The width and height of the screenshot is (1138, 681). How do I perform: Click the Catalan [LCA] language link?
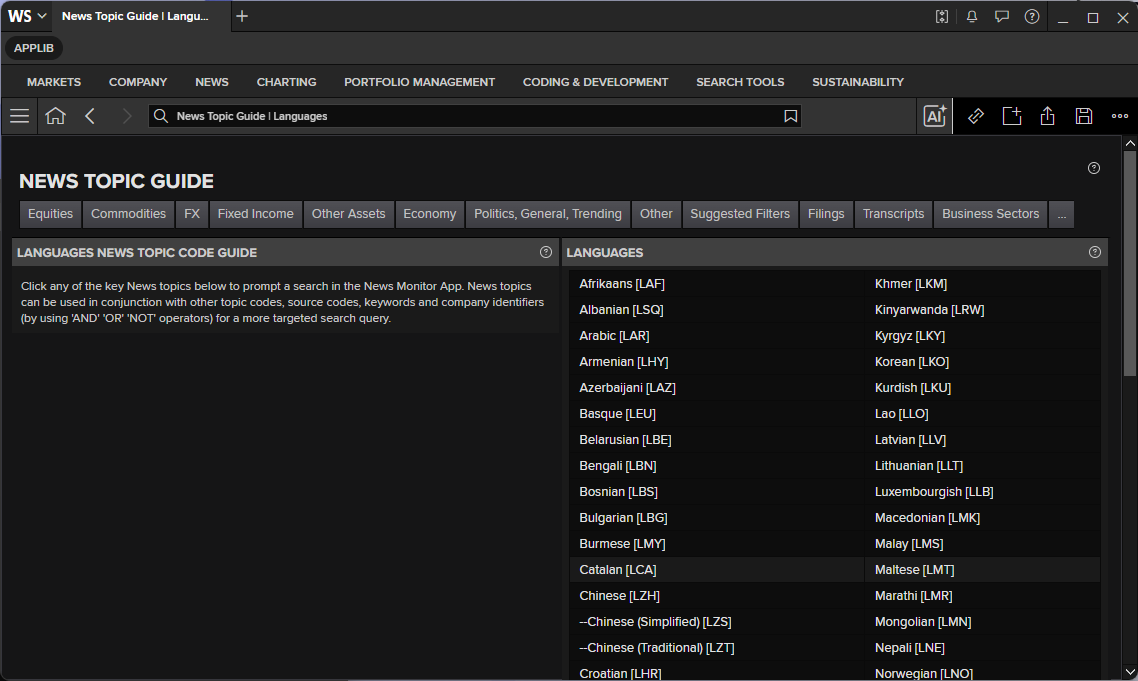tap(618, 570)
